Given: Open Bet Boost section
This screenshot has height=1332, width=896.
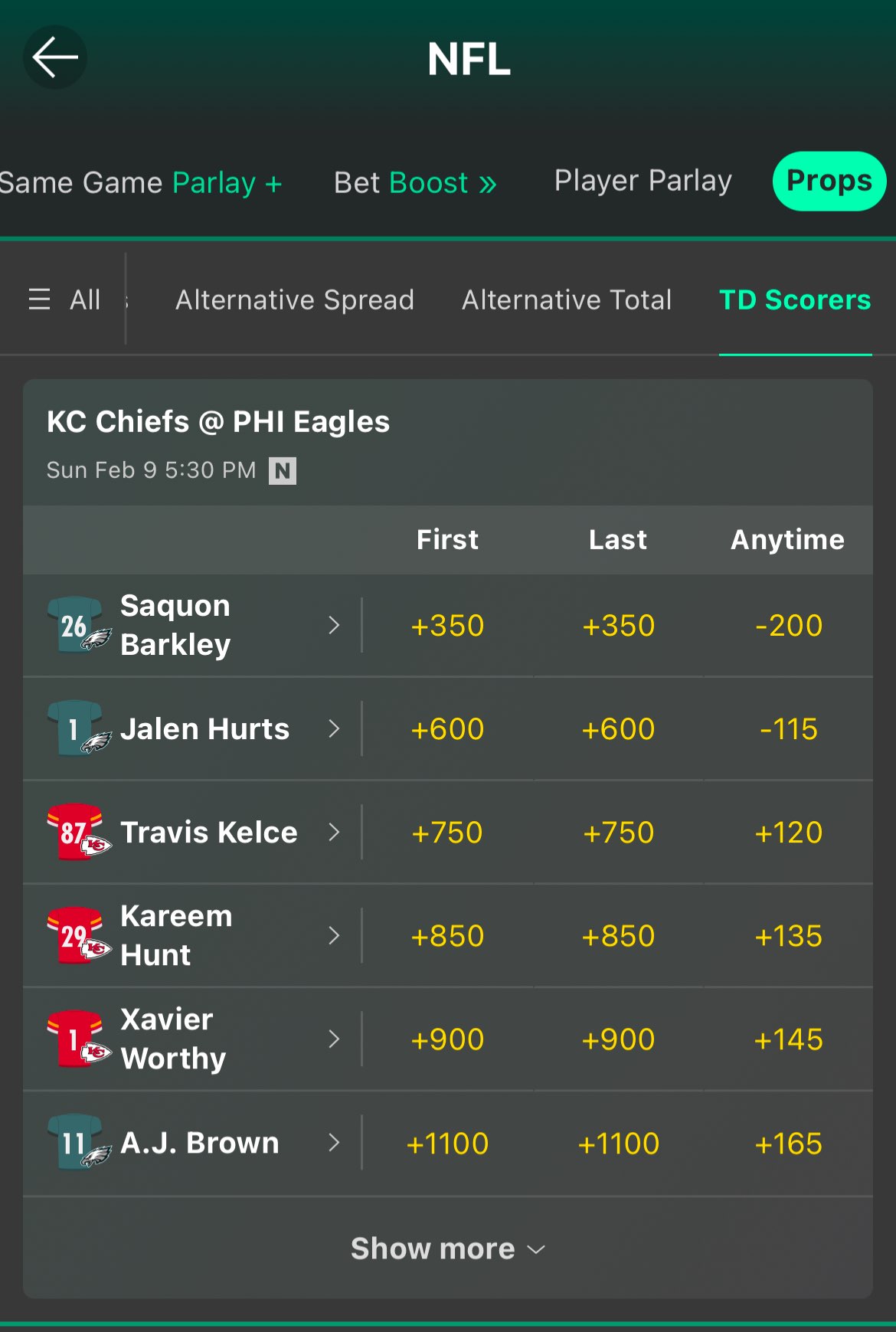Looking at the screenshot, I should pyautogui.click(x=415, y=183).
